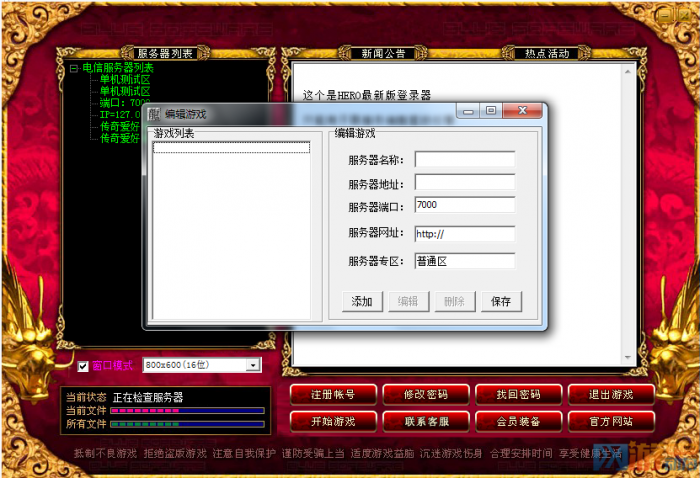Open 联系客服 customer support
This screenshot has height=478, width=700.
pyautogui.click(x=424, y=421)
